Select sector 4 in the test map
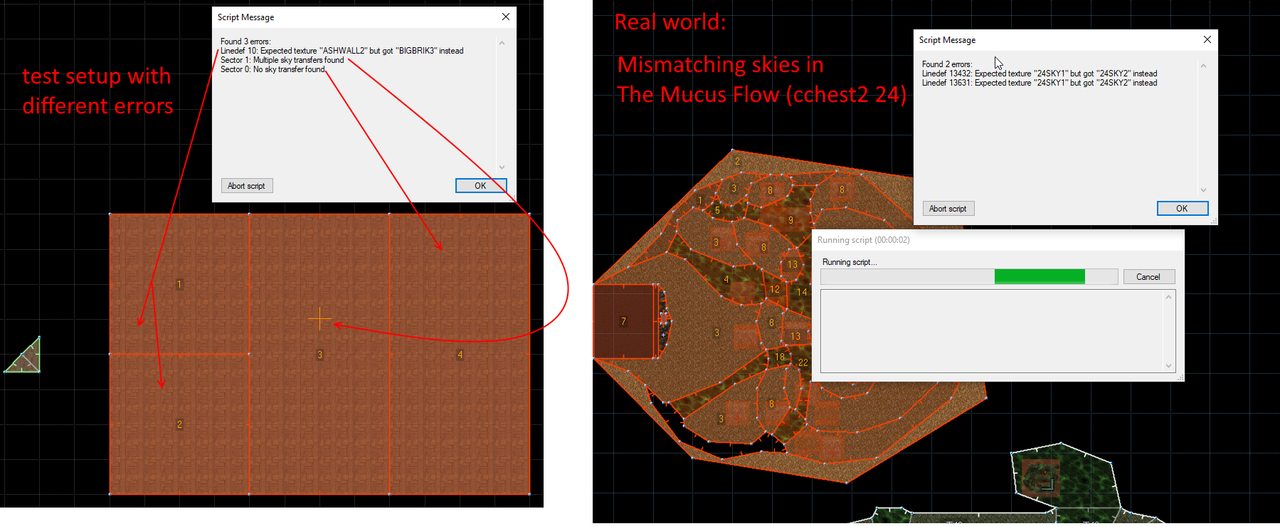1280x527 pixels. click(x=460, y=354)
